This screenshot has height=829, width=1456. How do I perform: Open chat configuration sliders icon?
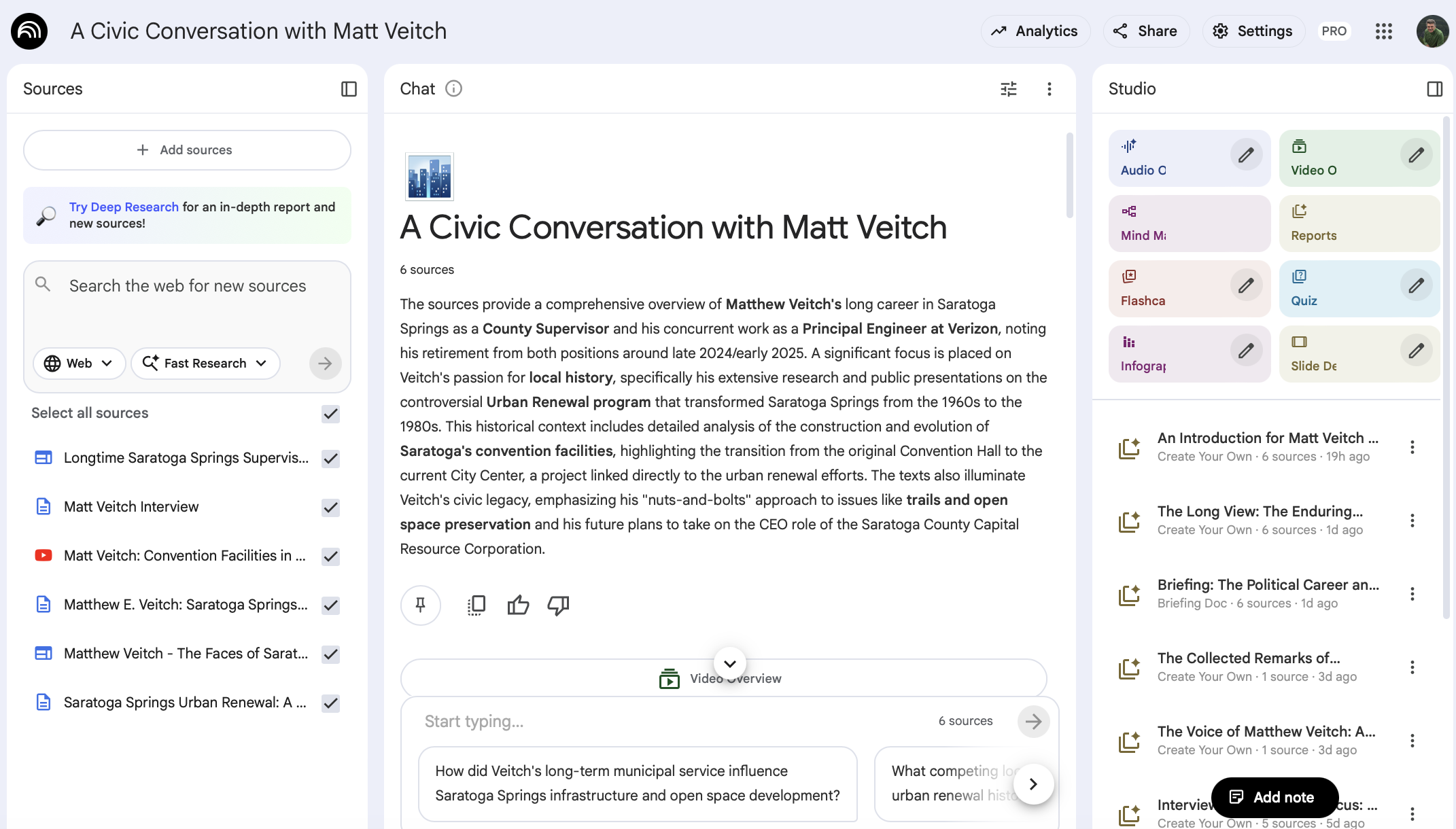click(x=1009, y=89)
